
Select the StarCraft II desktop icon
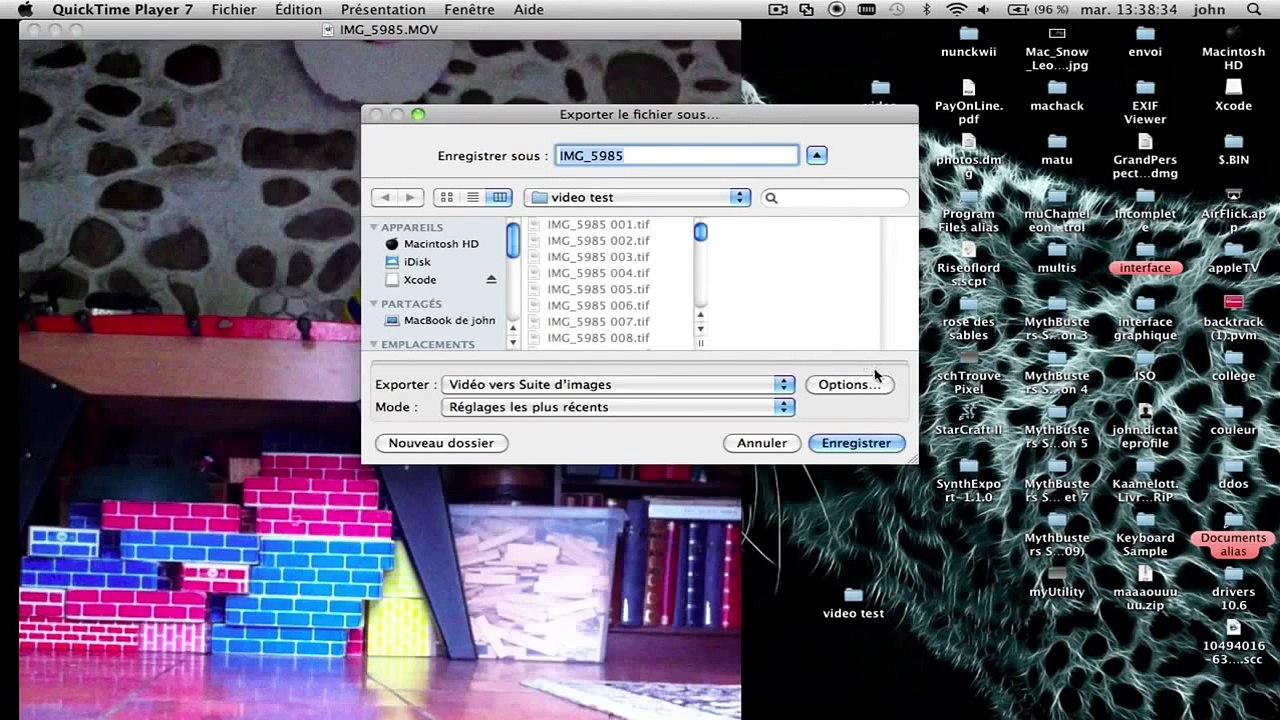coord(968,420)
